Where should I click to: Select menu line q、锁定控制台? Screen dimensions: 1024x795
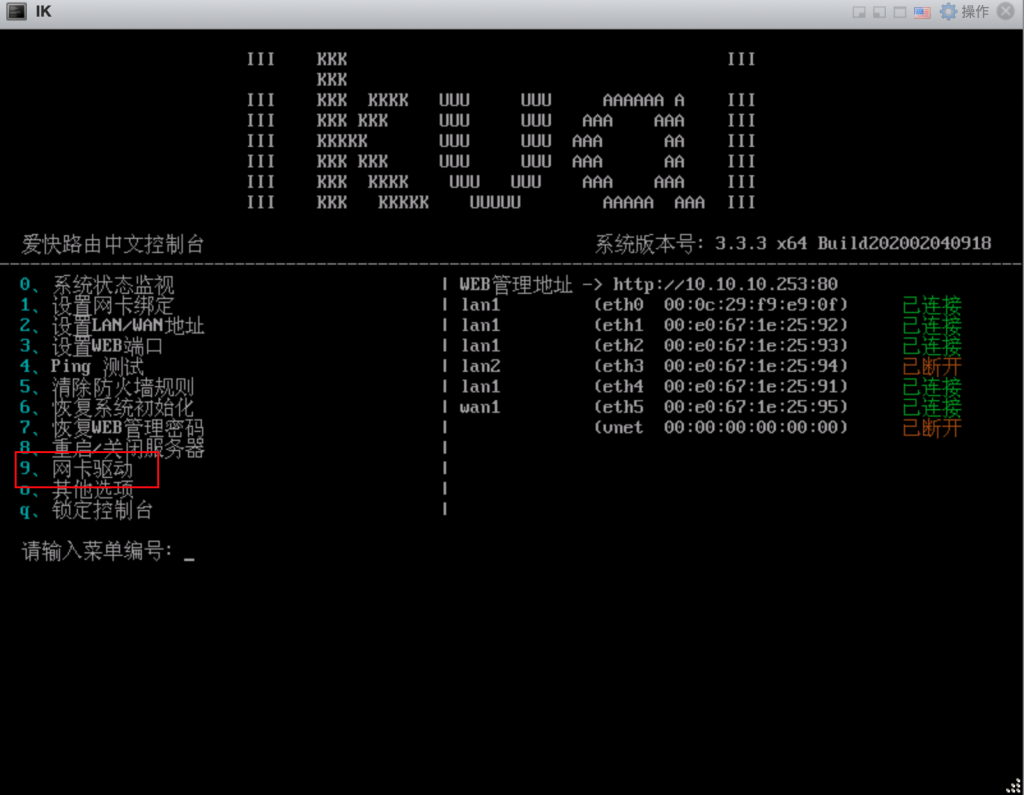tap(86, 510)
